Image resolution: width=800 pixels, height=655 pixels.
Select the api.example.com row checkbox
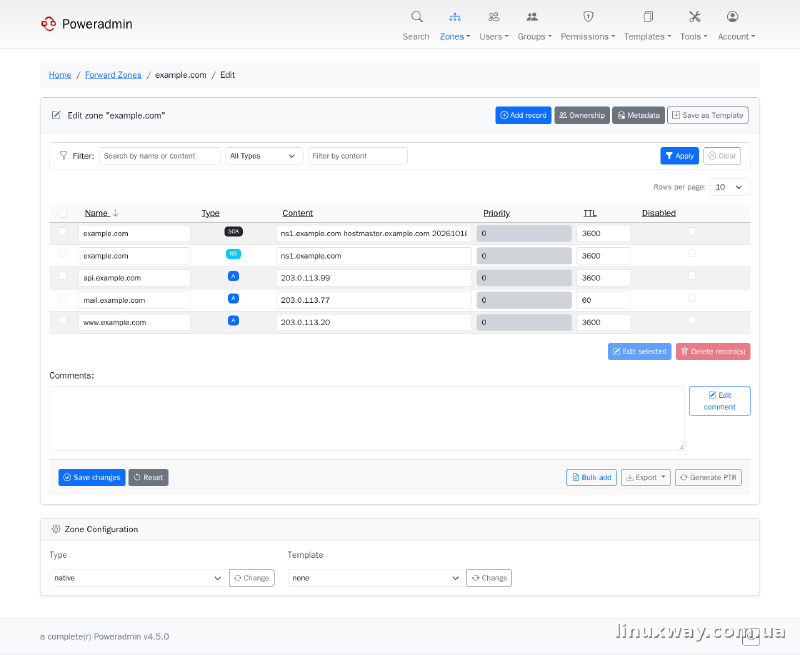click(63, 275)
